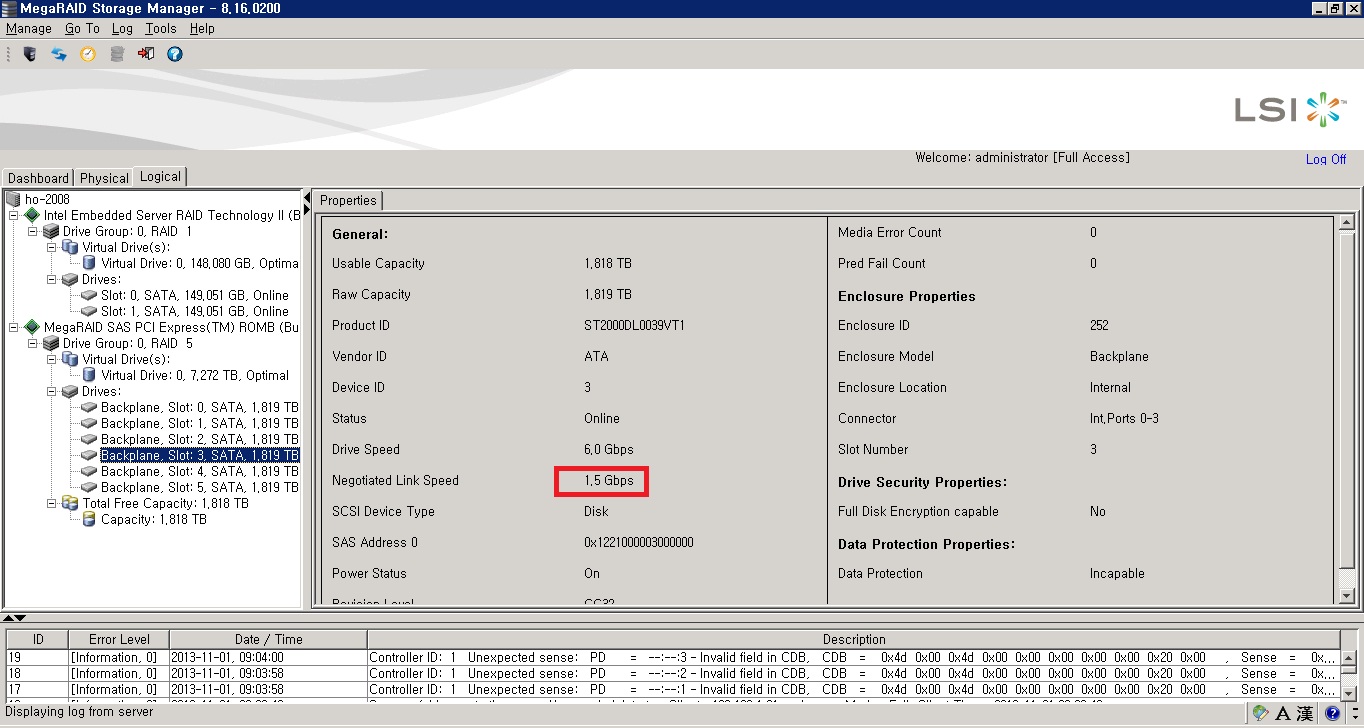The image size is (1364, 728).
Task: Select the highlighted Backplane, Slot: 3 drive
Action: pyautogui.click(x=199, y=455)
